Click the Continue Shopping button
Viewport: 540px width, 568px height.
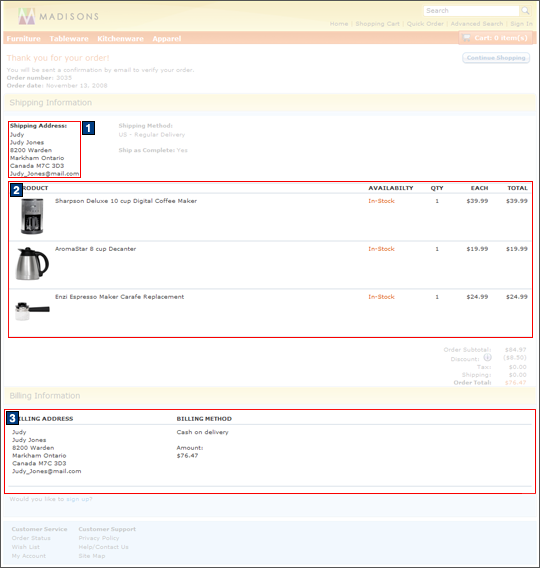point(496,58)
